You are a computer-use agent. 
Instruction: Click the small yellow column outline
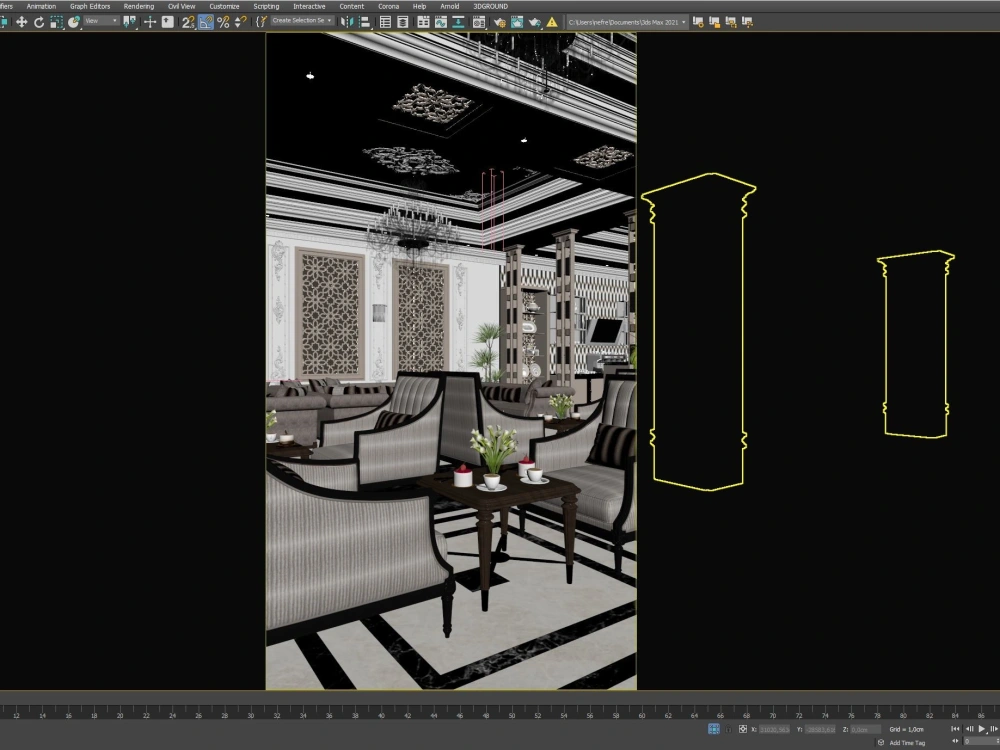(x=916, y=344)
